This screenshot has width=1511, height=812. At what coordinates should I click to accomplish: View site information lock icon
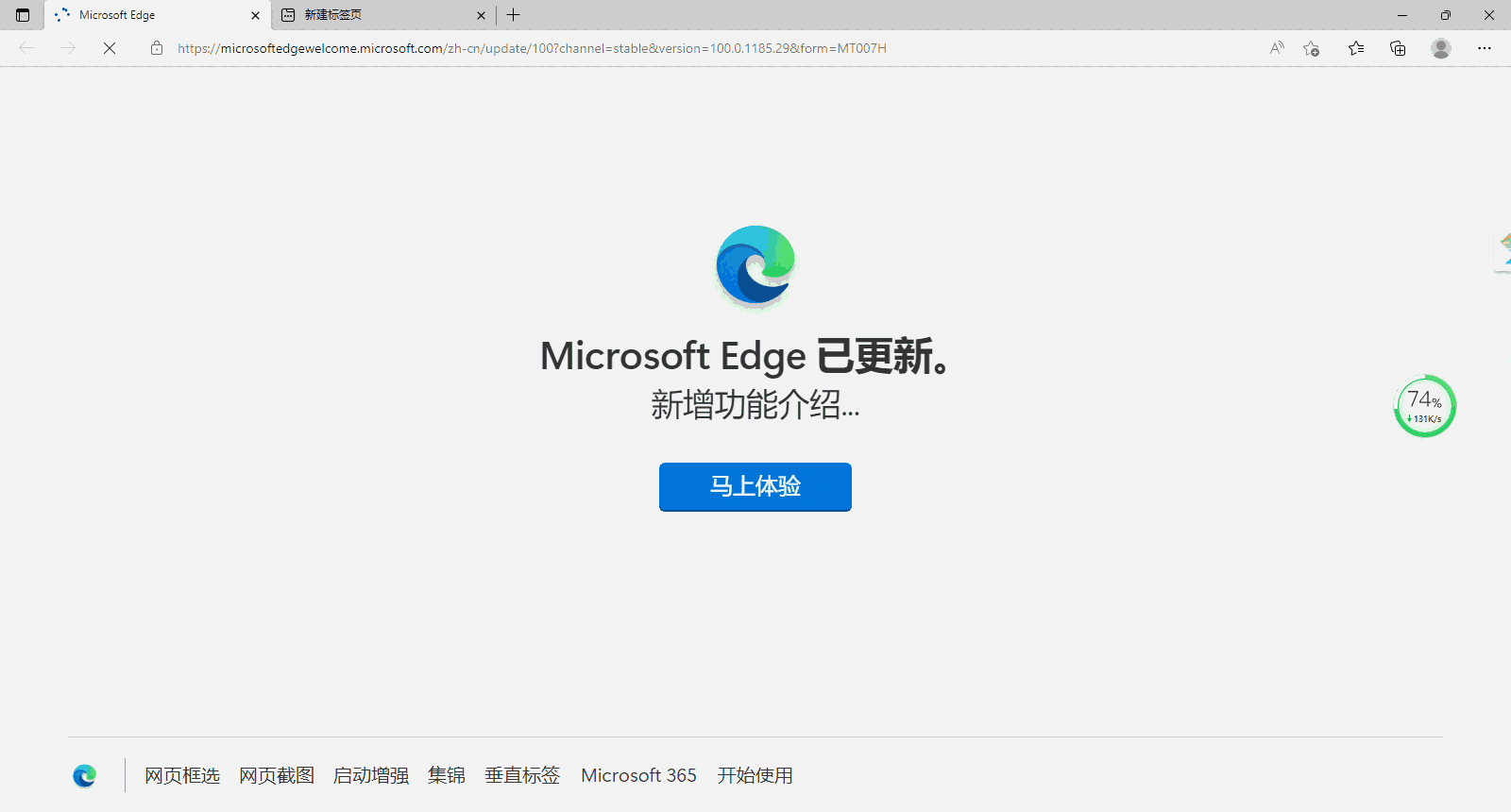coord(157,48)
